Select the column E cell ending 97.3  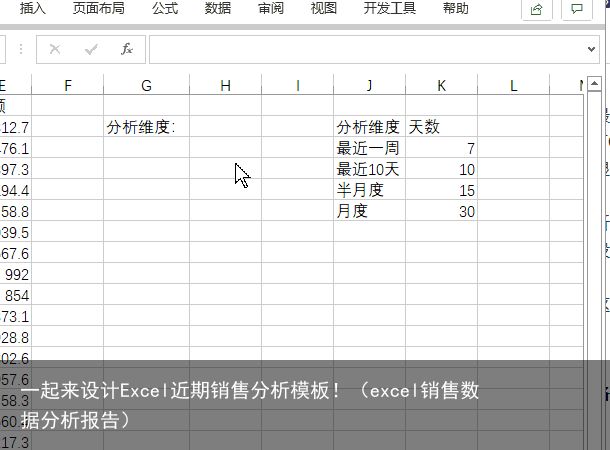[16, 169]
